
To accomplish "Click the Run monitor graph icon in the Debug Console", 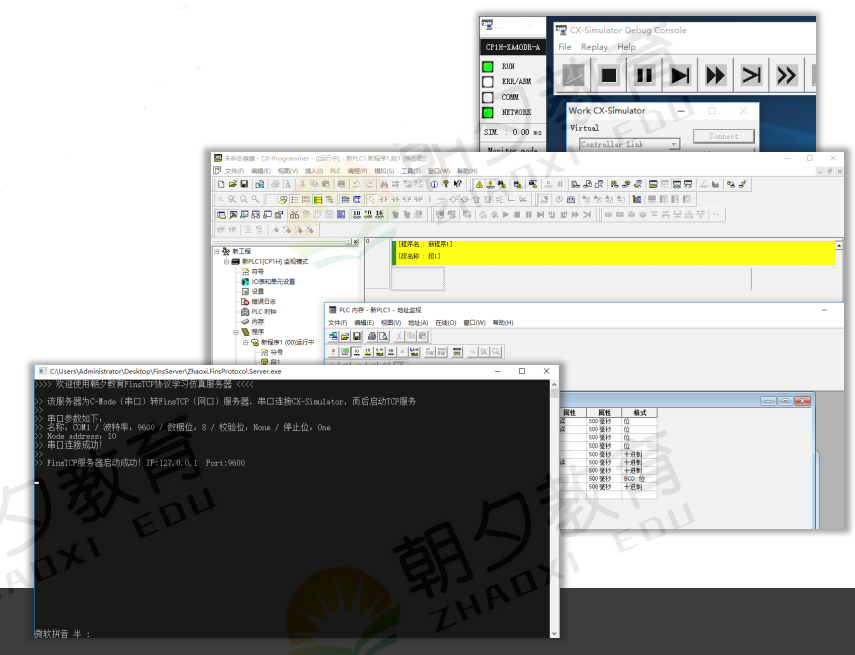I will (x=573, y=75).
